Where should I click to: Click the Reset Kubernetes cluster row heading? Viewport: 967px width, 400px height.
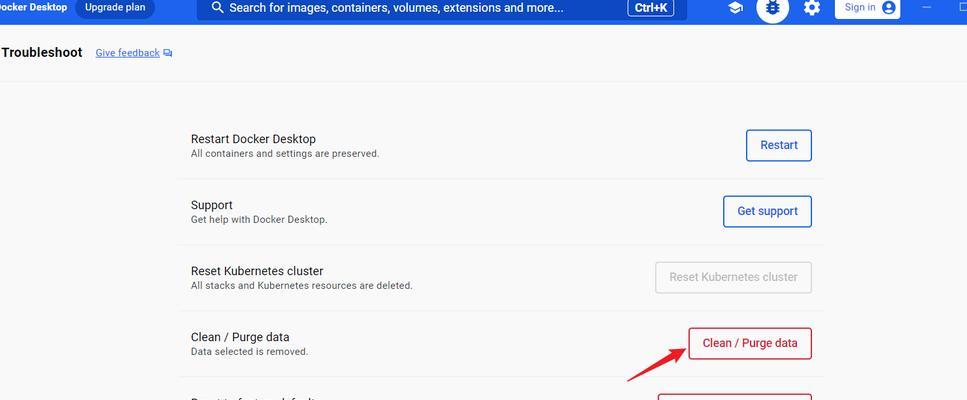[x=257, y=271]
